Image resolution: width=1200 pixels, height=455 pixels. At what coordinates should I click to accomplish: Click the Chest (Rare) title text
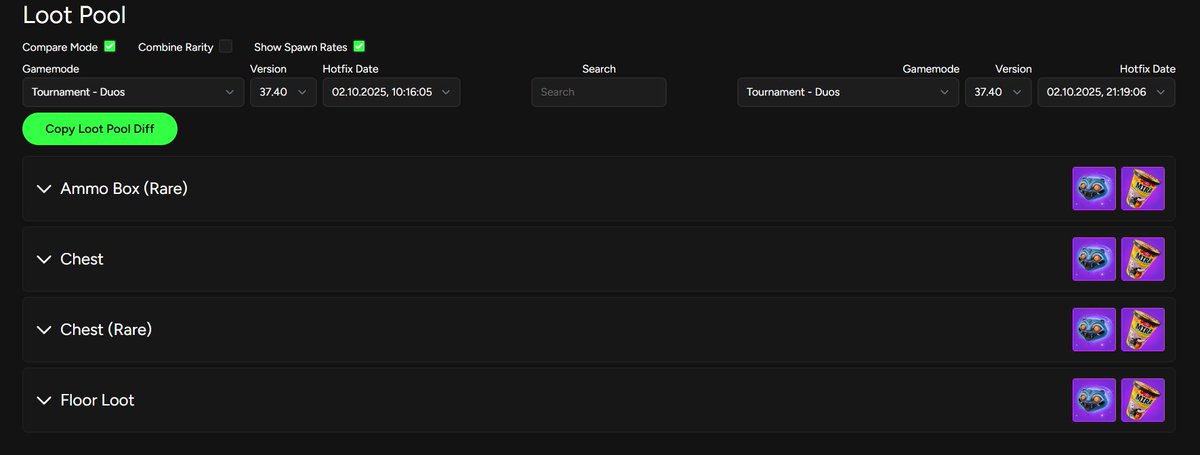[106, 329]
